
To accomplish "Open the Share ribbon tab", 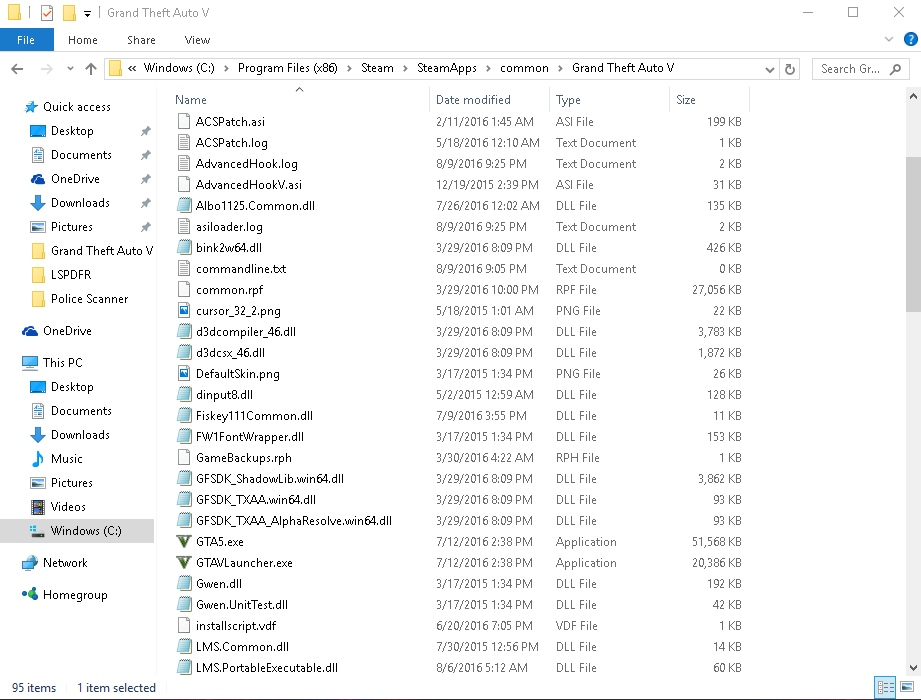I will pos(142,40).
